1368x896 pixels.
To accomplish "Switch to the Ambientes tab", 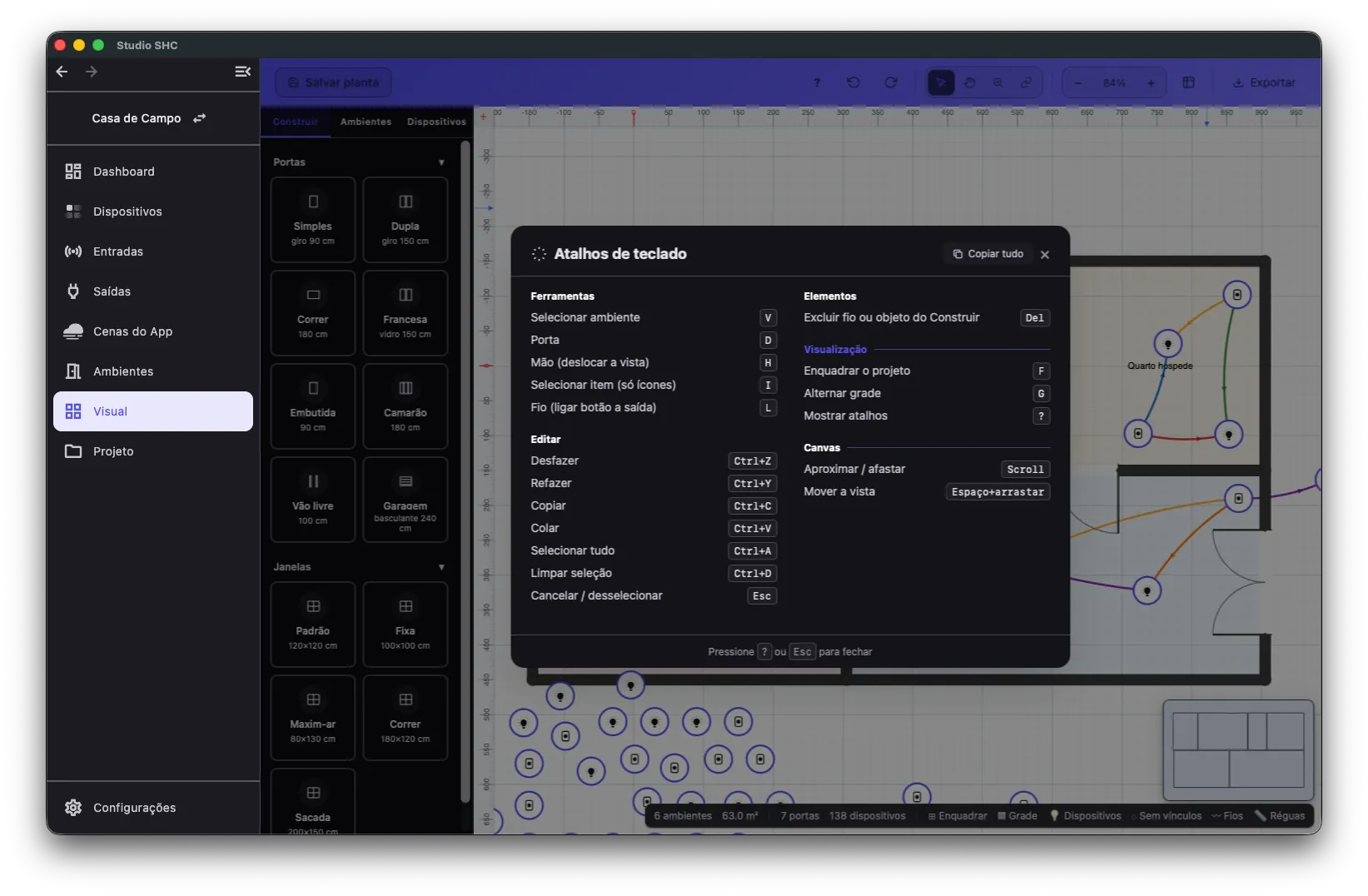I will (x=366, y=122).
